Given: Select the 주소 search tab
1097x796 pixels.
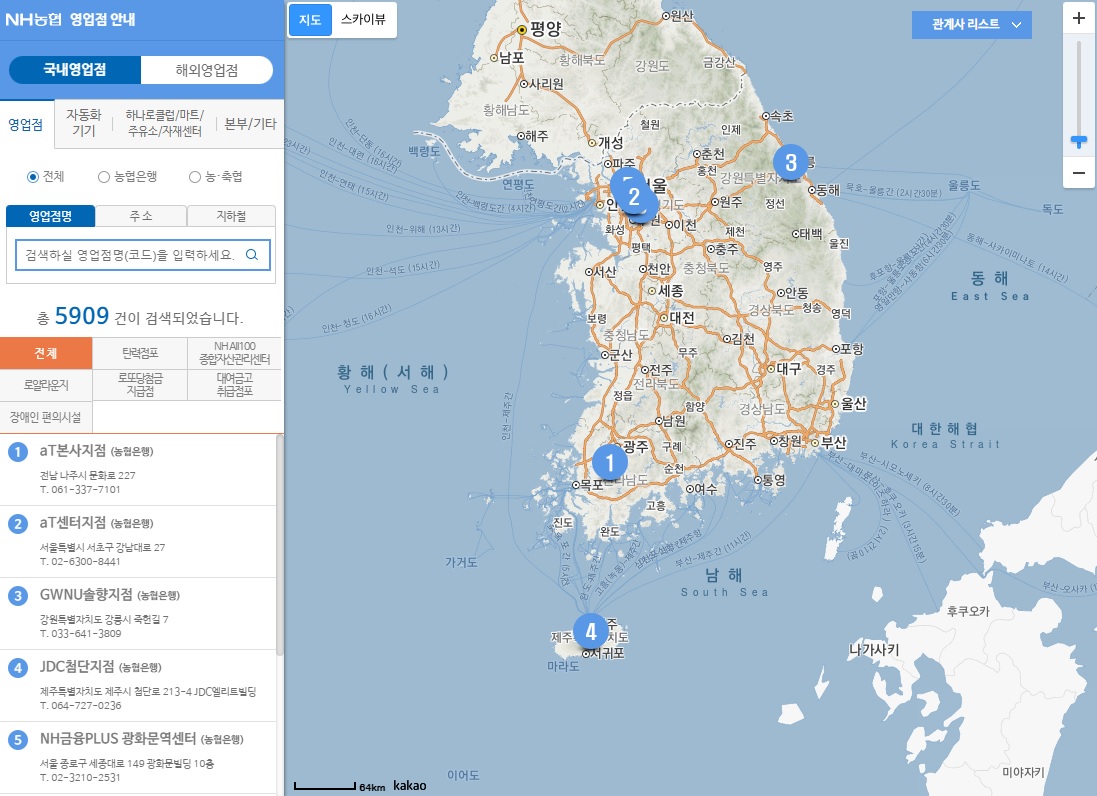Looking at the screenshot, I should pos(141,216).
